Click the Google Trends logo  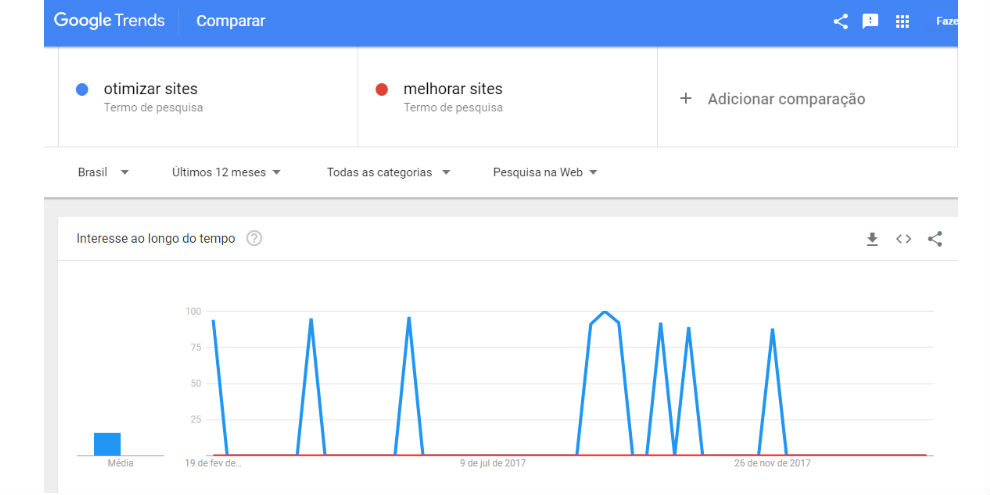pyautogui.click(x=109, y=21)
